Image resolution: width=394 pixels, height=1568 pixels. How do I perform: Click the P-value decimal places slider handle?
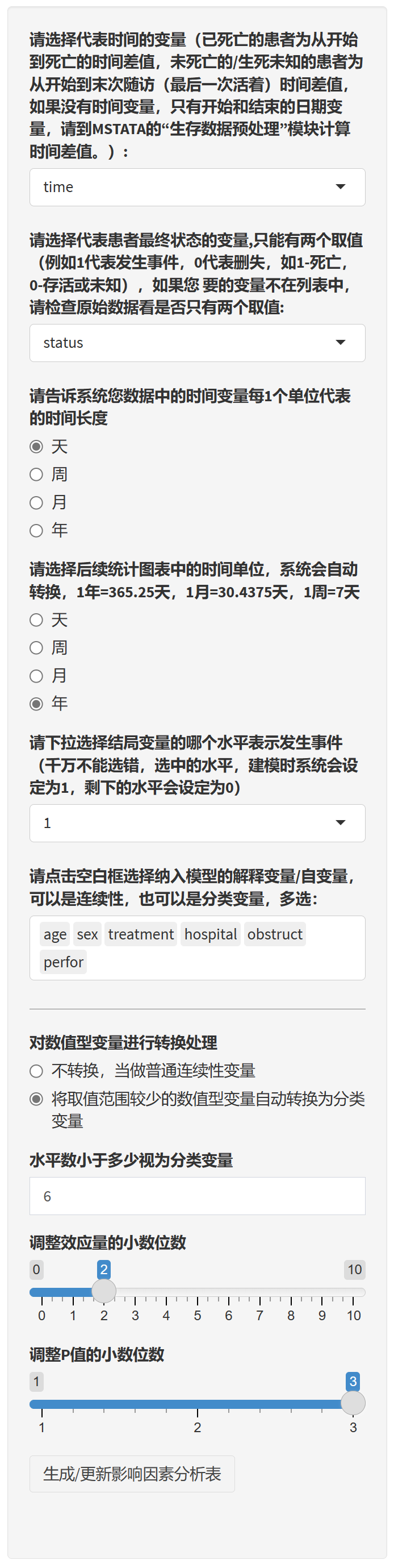pos(353,1403)
